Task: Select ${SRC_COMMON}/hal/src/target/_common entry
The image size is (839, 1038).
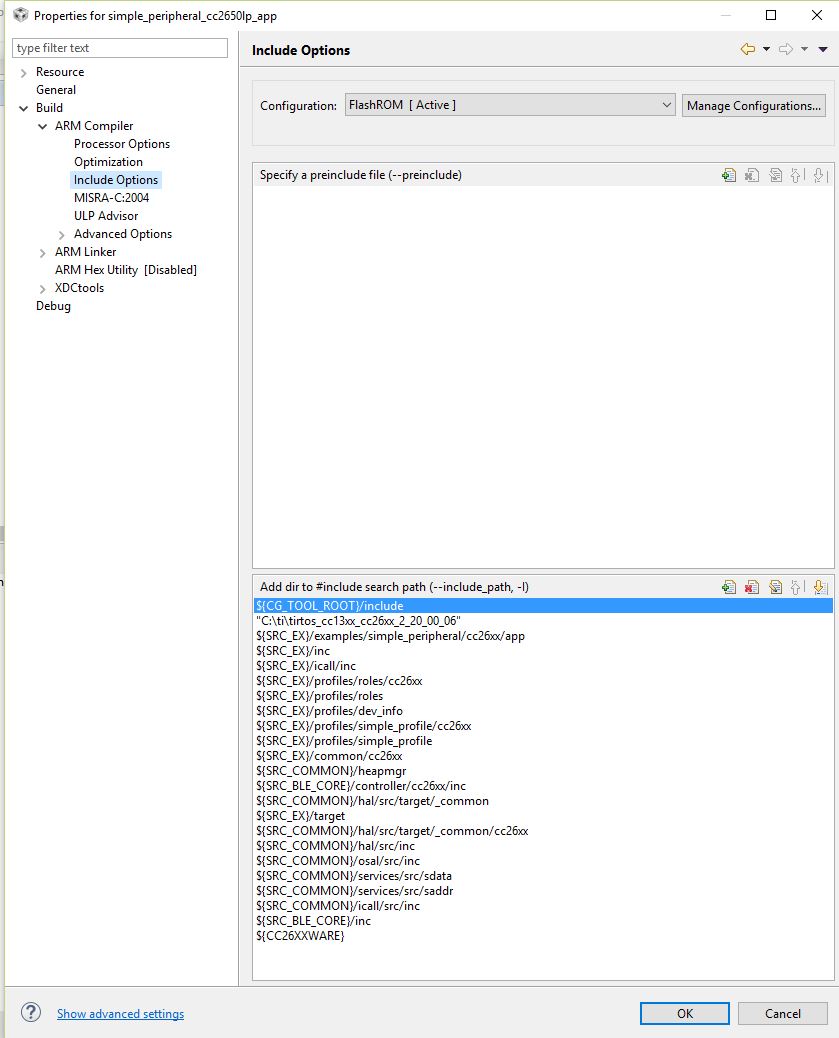Action: coord(372,801)
